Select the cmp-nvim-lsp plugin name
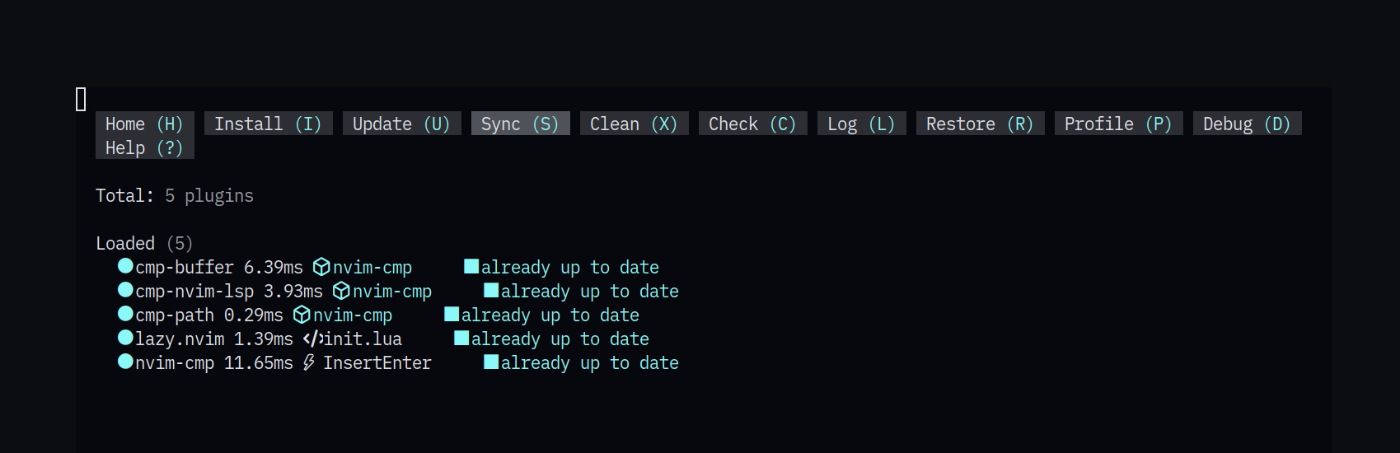1400x453 pixels. click(x=194, y=291)
